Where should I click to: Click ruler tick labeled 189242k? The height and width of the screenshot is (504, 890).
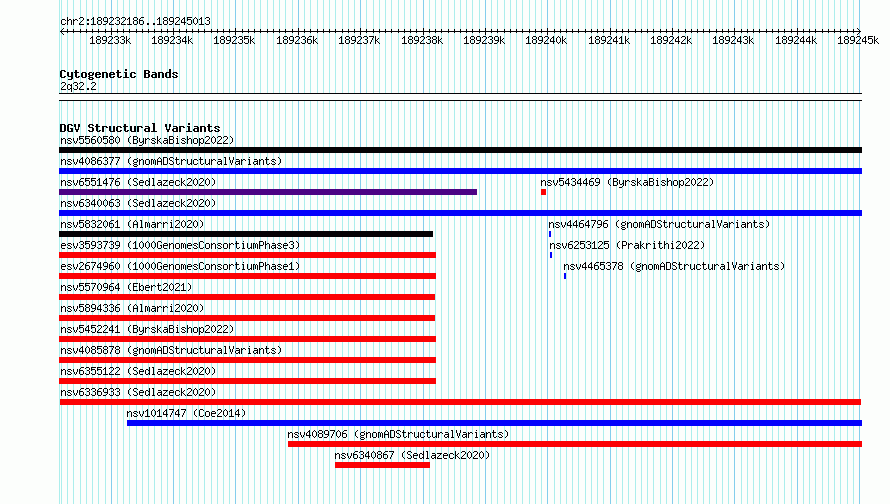671,40
